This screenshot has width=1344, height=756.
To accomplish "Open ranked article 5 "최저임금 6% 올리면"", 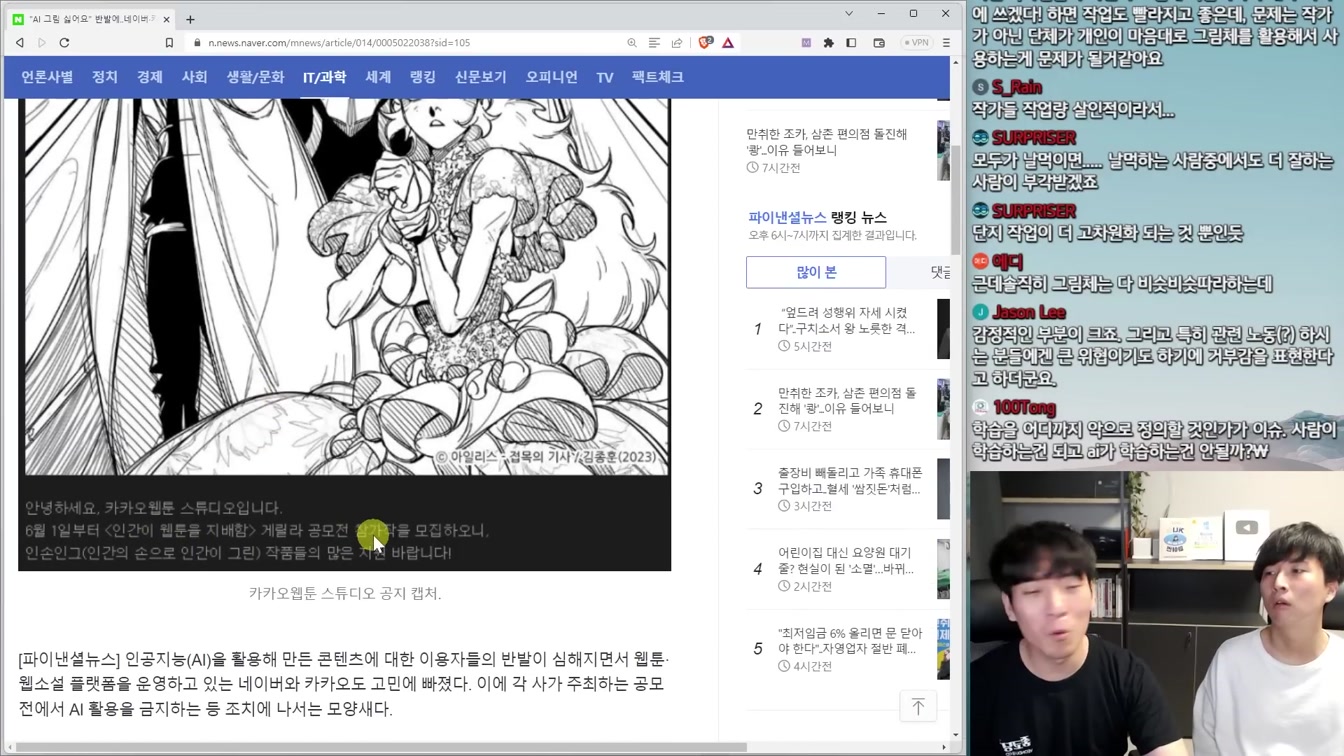I will click(x=850, y=641).
